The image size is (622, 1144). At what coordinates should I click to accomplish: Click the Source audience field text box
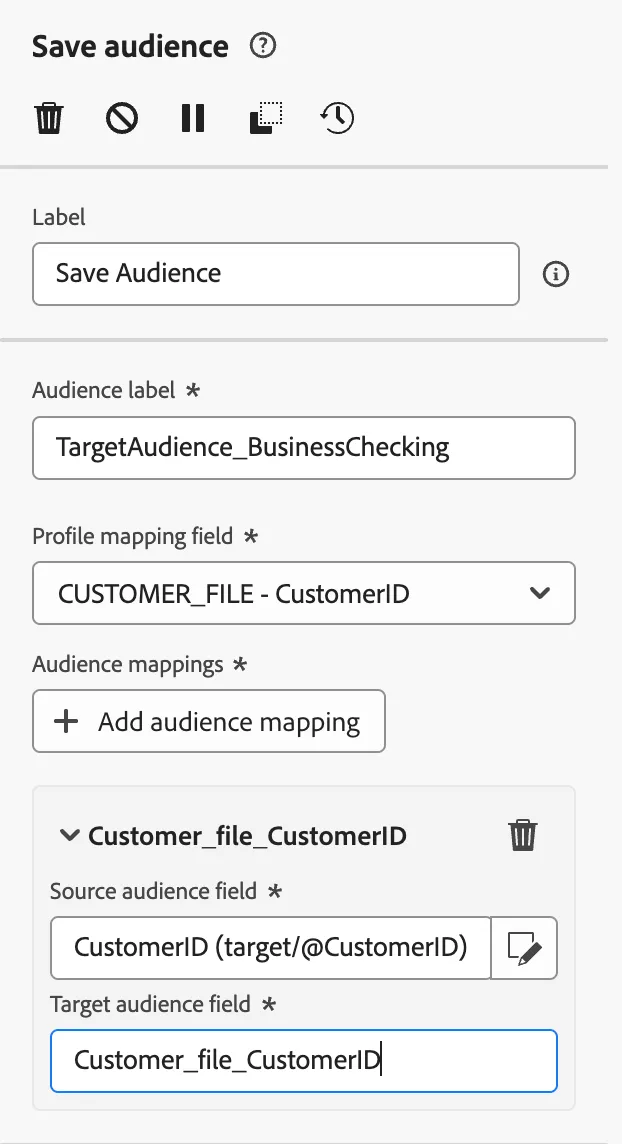click(271, 948)
